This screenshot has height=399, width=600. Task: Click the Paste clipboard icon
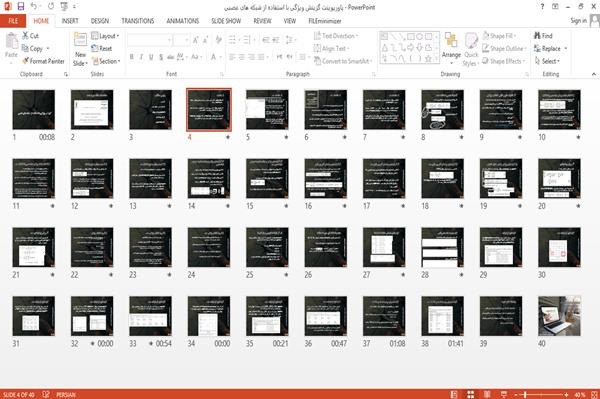click(x=11, y=41)
